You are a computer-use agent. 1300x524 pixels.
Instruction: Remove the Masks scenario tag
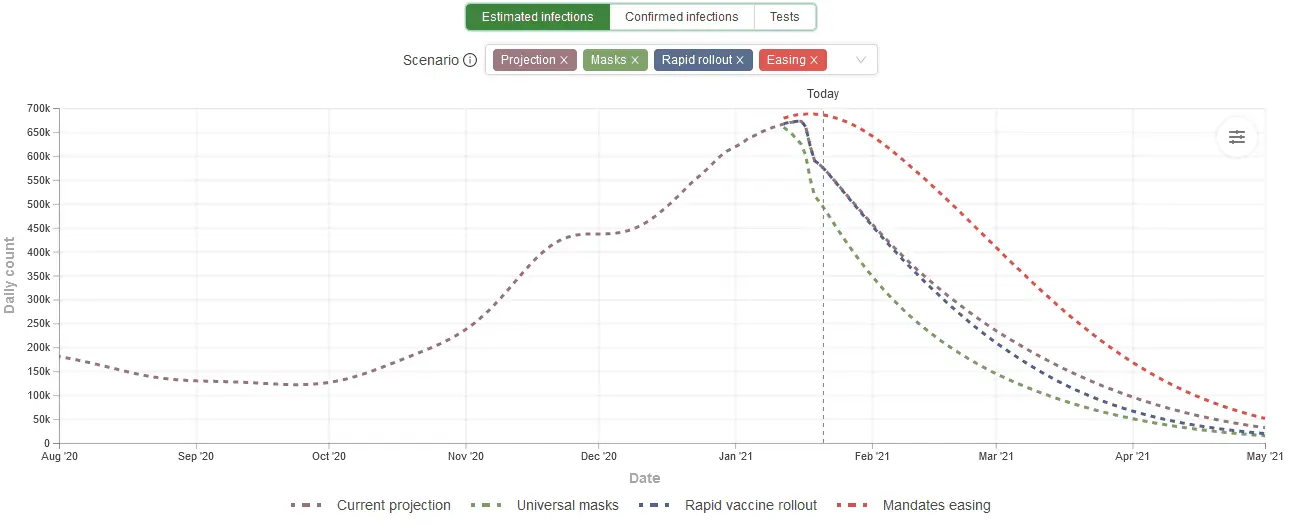click(x=635, y=60)
